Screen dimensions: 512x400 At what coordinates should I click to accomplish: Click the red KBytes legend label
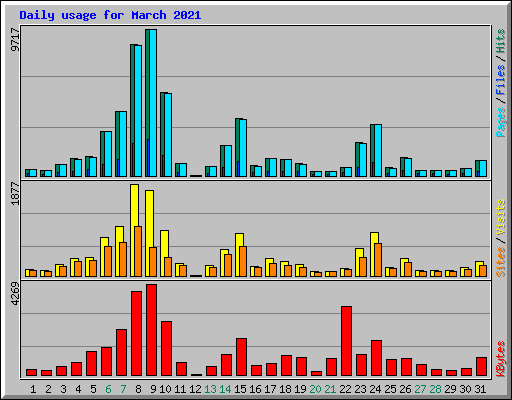point(500,359)
